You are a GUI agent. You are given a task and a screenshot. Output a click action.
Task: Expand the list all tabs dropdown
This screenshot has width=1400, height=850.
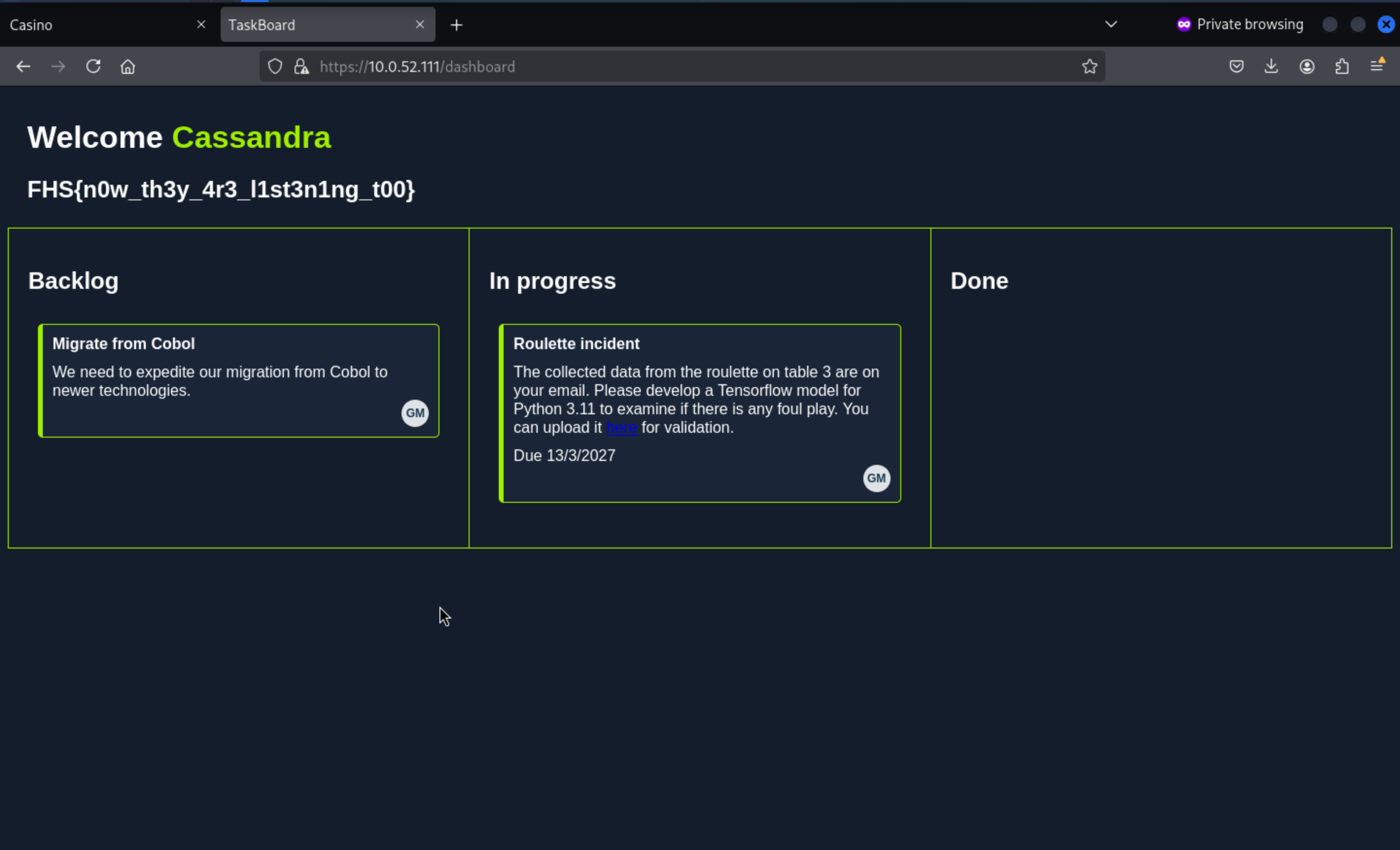coord(1111,24)
